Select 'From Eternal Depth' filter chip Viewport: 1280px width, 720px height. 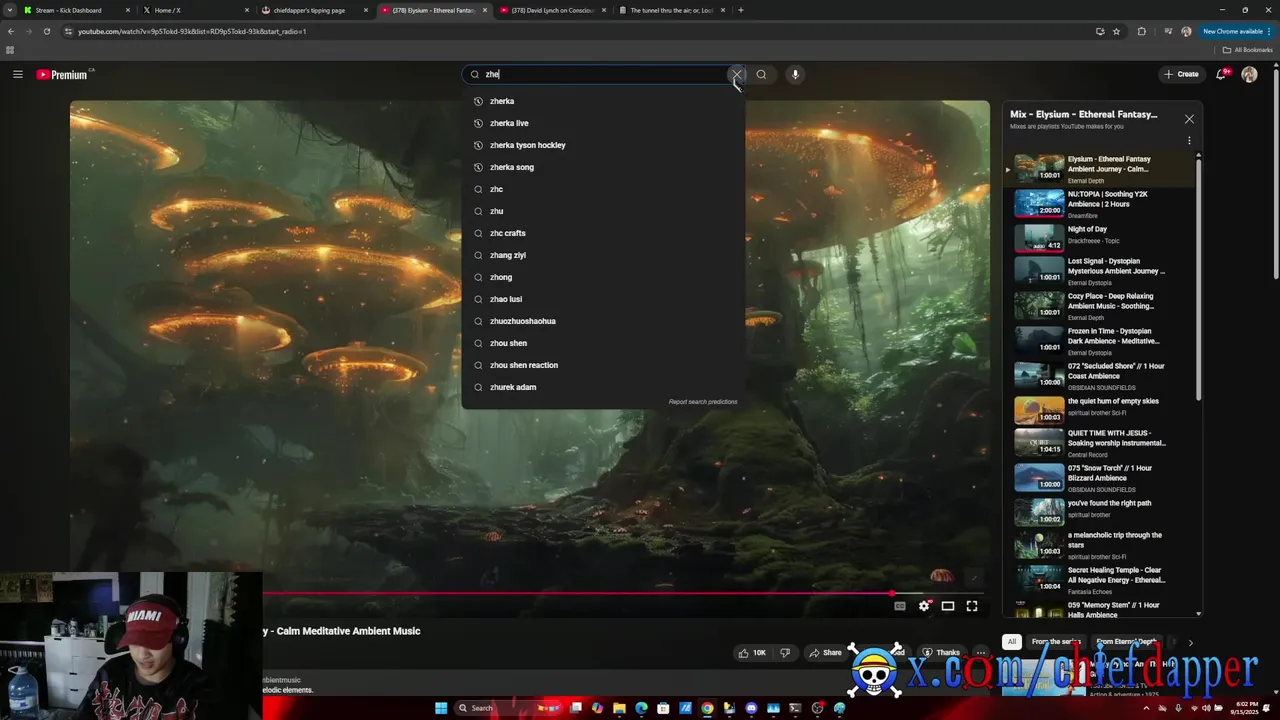(1126, 642)
